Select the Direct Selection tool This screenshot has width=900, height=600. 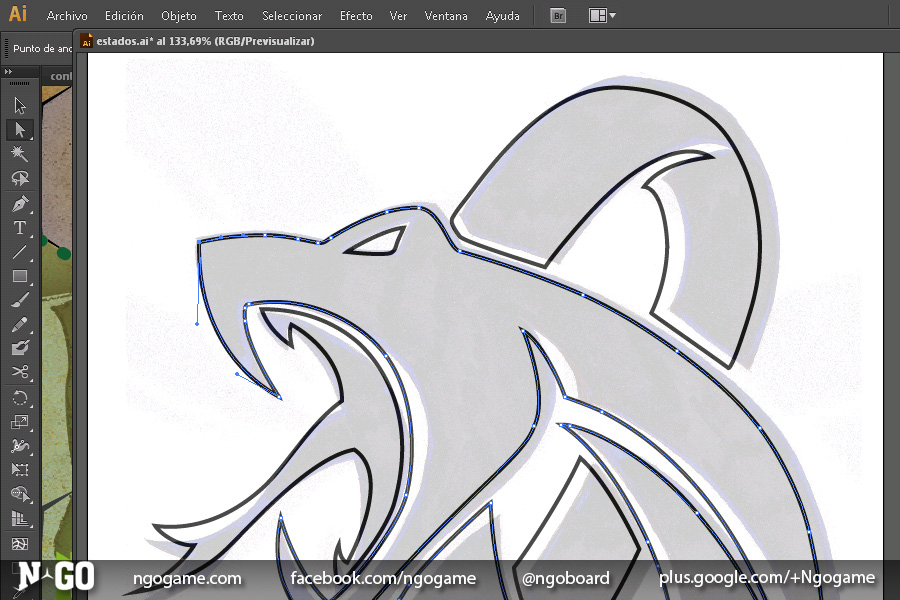[x=19, y=129]
